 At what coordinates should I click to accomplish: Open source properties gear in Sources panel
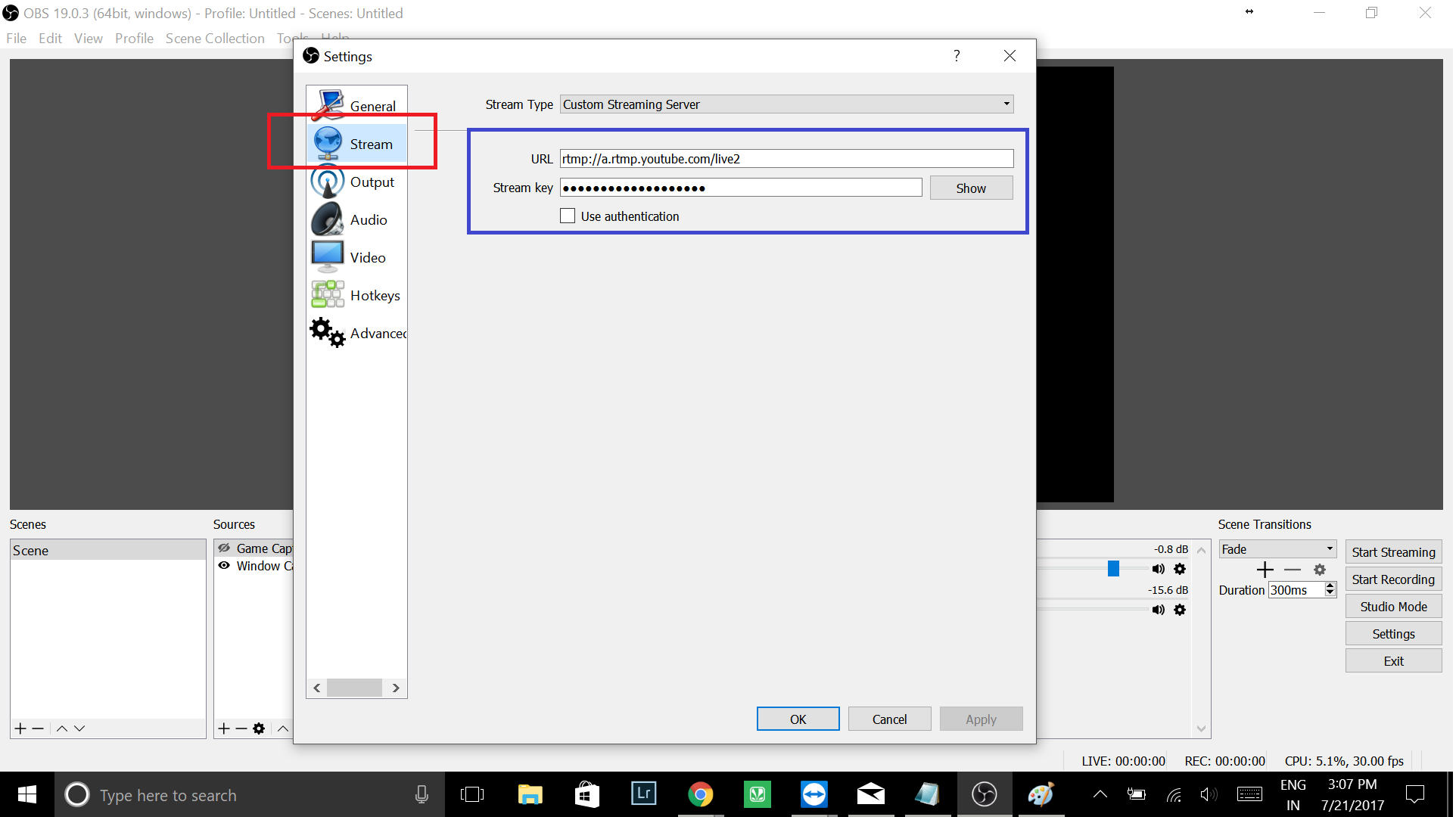click(x=260, y=729)
